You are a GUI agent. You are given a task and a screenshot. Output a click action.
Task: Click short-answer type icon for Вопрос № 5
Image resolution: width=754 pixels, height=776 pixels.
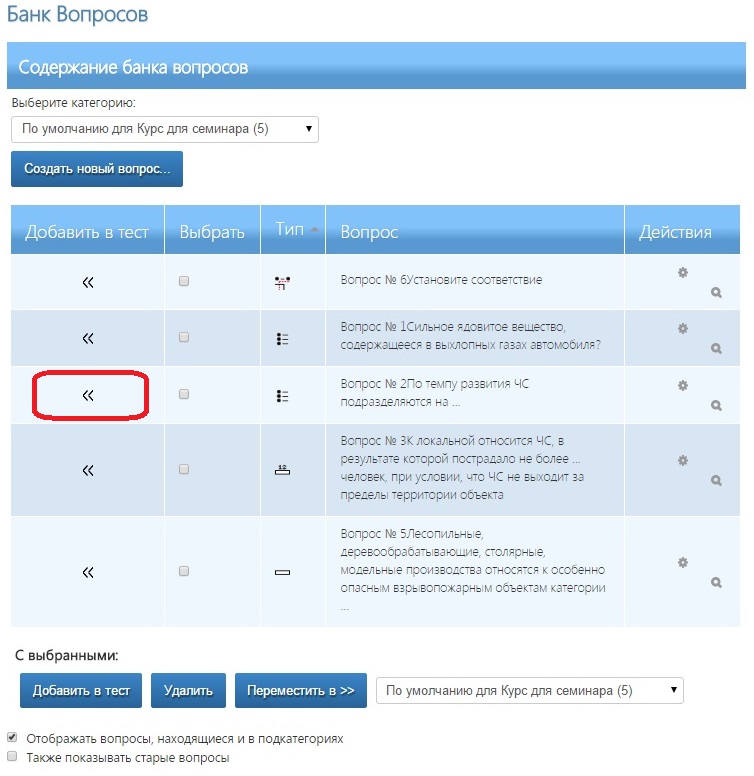(283, 573)
